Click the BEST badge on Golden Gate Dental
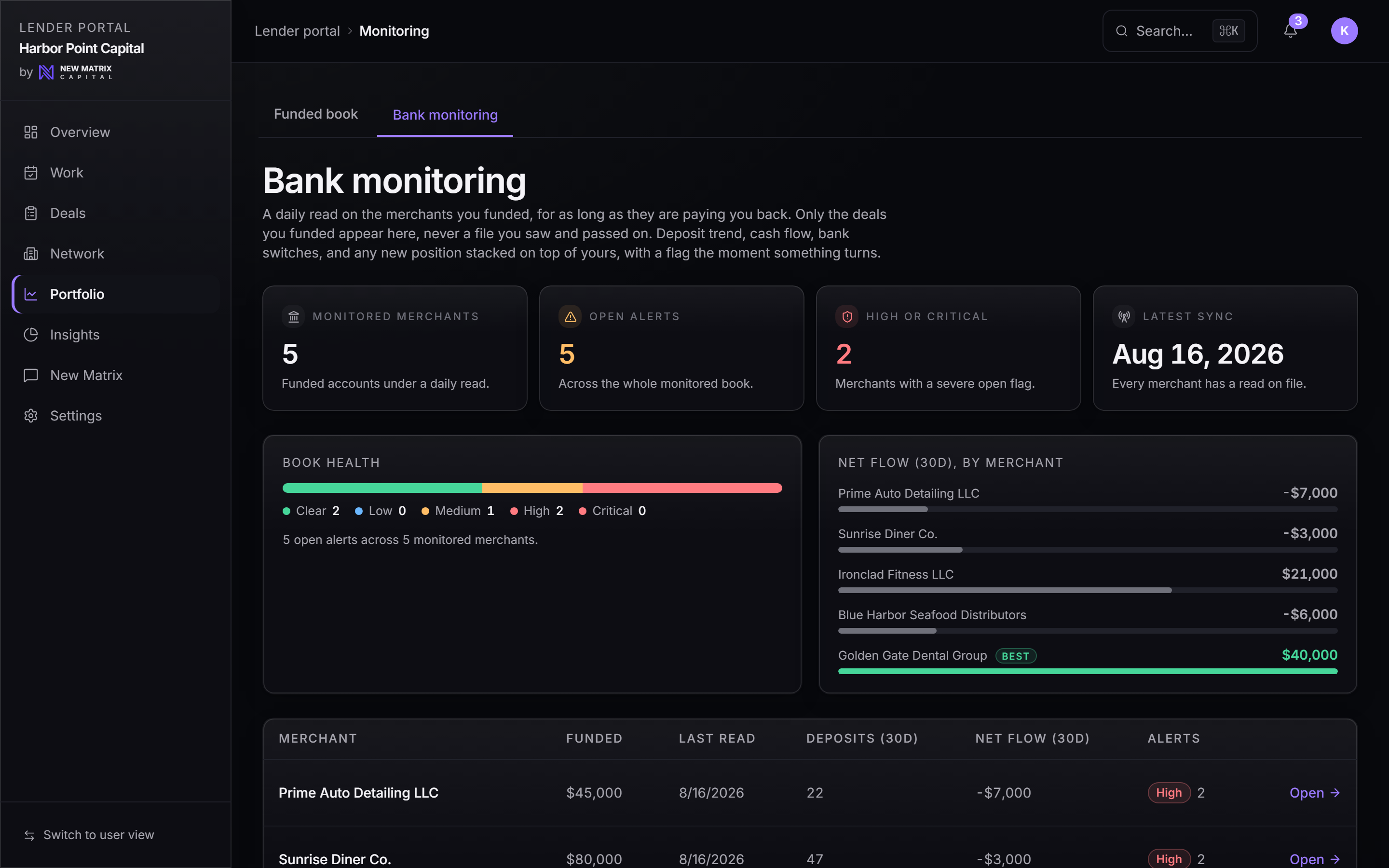The height and width of the screenshot is (868, 1389). [x=1015, y=656]
